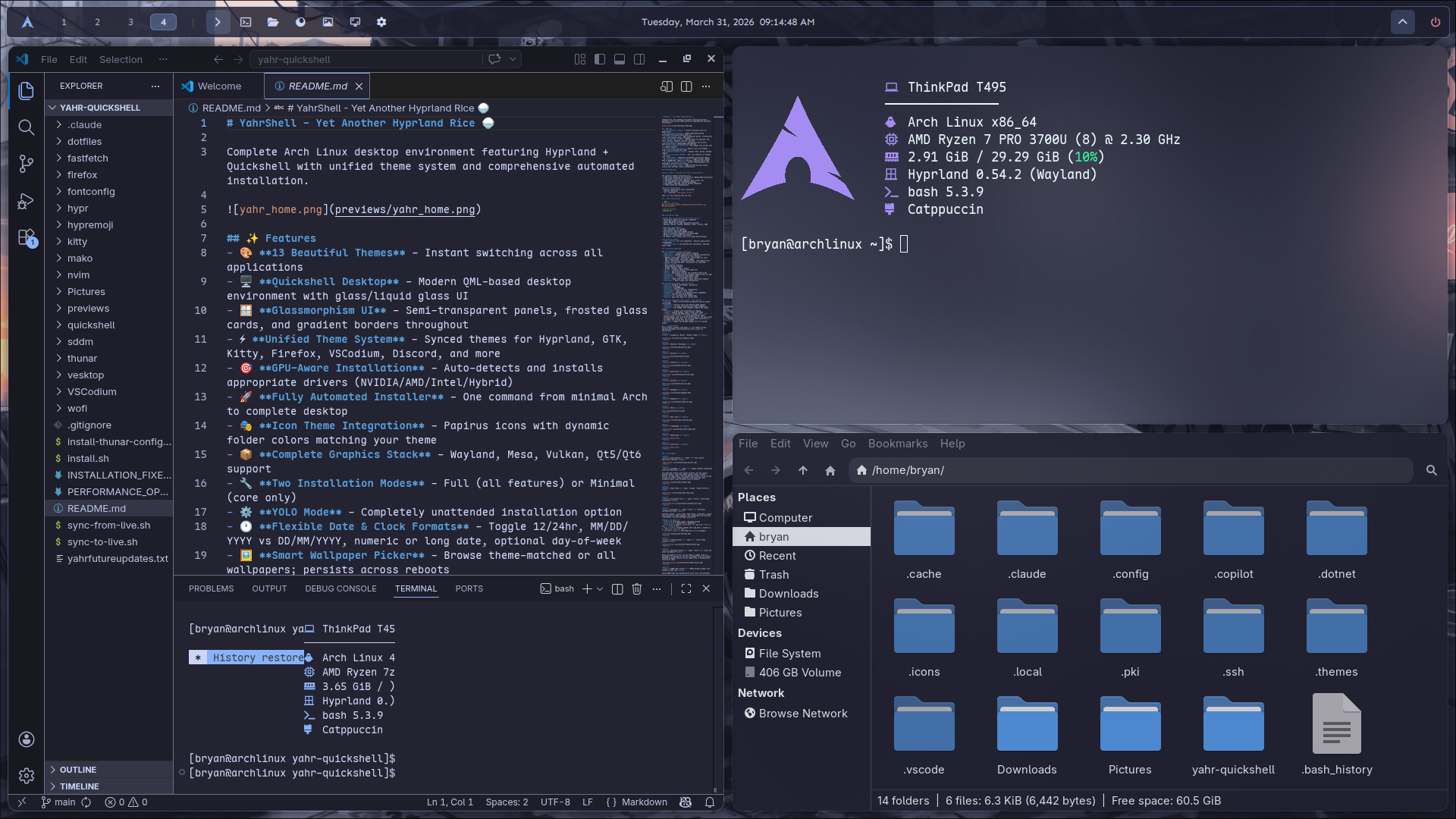Change the Markdown language mode in the status bar
Screen dimensions: 1456x819
pyautogui.click(x=645, y=802)
